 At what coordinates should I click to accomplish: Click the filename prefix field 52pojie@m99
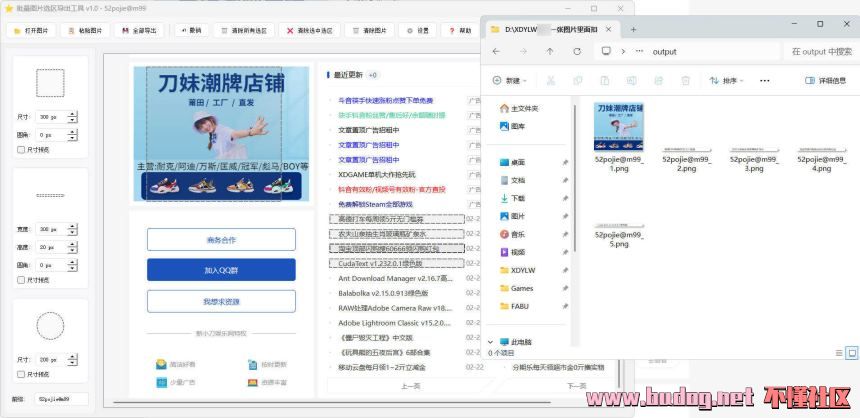(61, 399)
